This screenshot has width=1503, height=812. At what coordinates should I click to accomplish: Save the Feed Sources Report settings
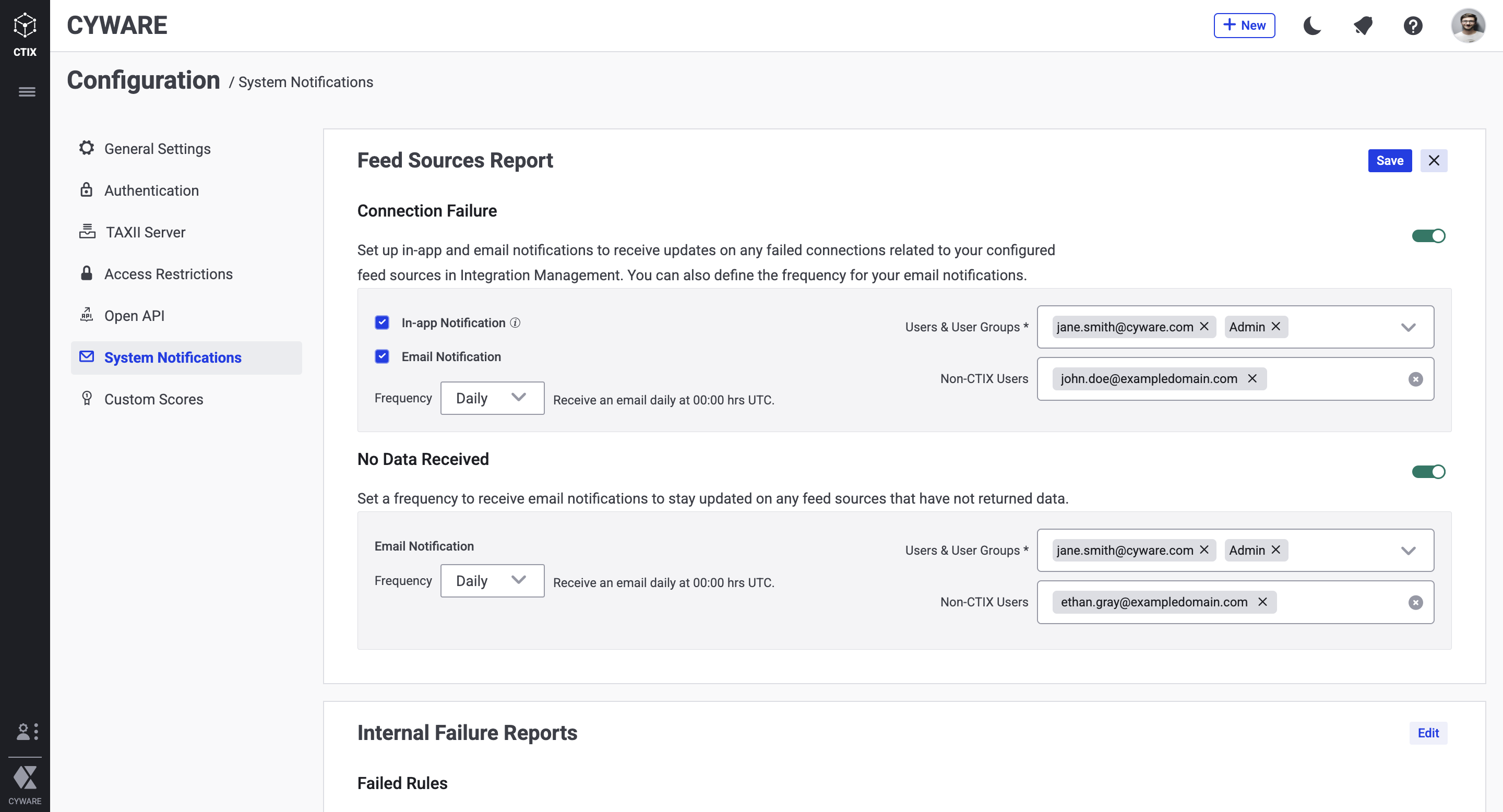[1389, 160]
